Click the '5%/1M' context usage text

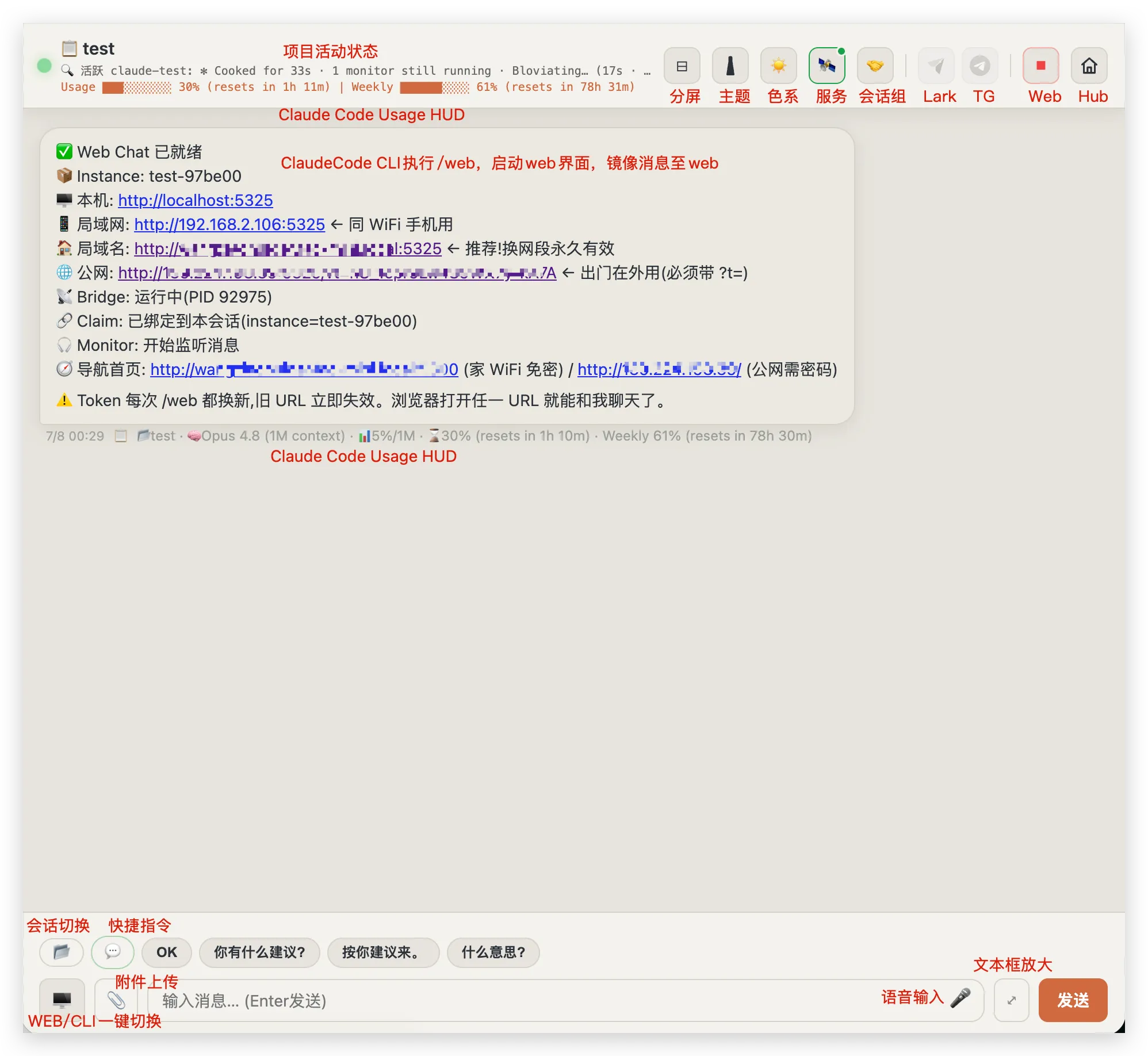(393, 436)
